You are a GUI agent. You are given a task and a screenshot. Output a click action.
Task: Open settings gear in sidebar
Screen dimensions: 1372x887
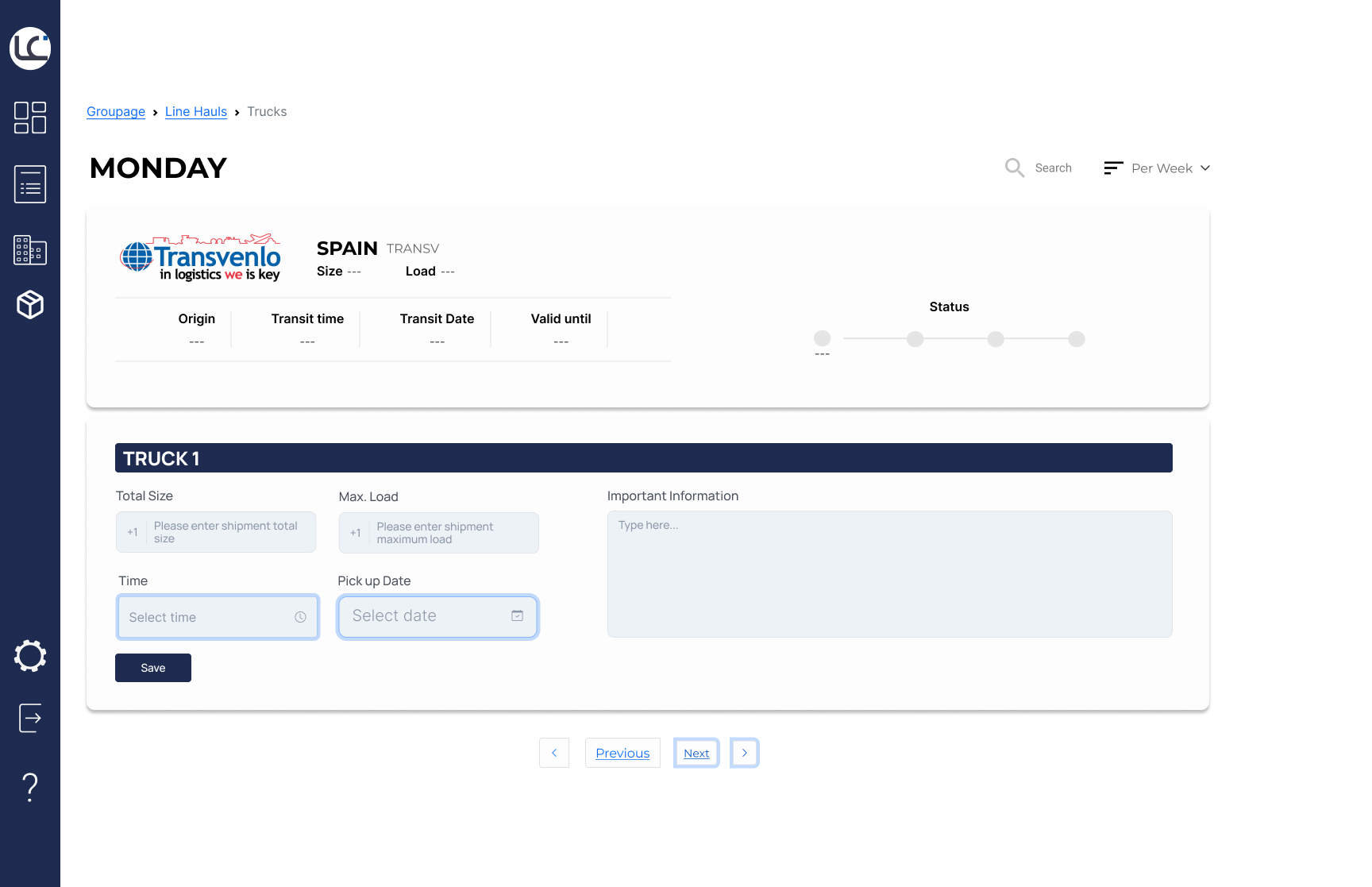30,656
